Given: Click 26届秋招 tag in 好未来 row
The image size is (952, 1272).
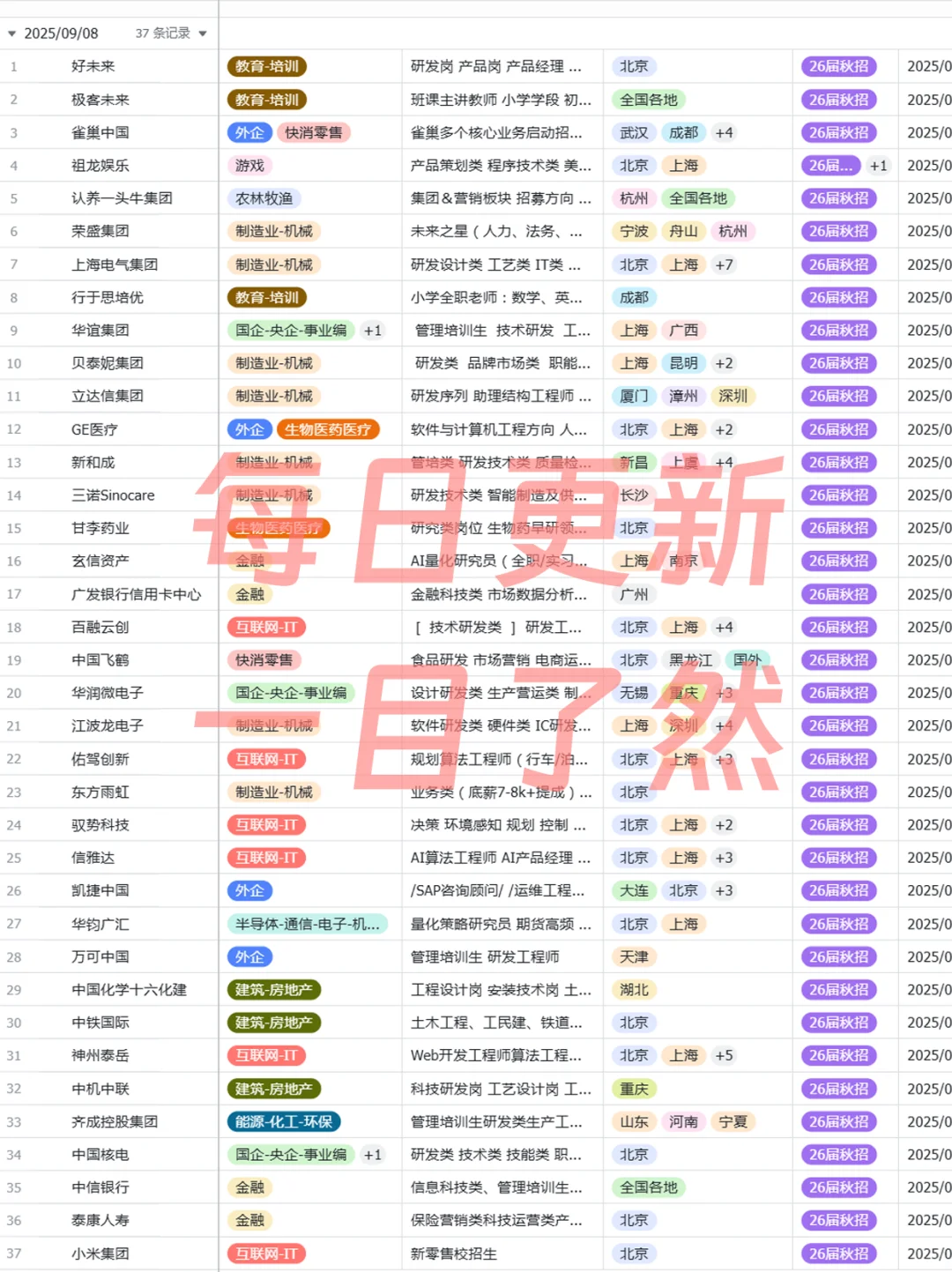Looking at the screenshot, I should tap(839, 66).
